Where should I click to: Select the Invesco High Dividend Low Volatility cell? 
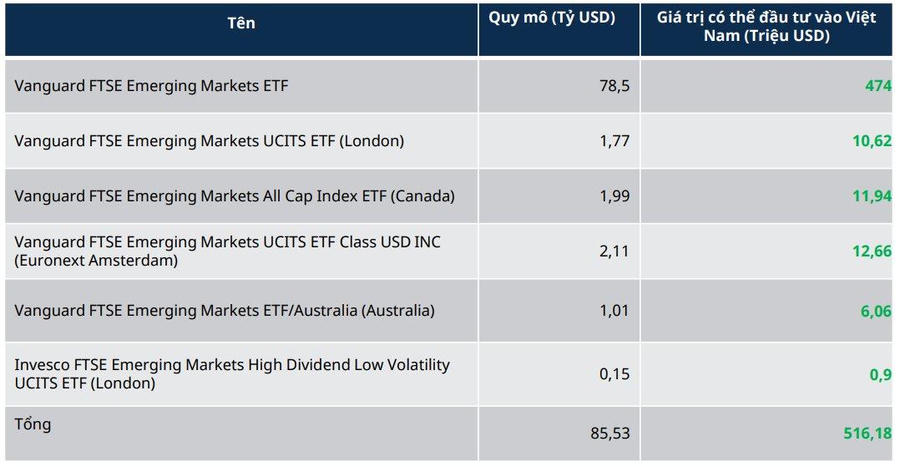[x=232, y=373]
